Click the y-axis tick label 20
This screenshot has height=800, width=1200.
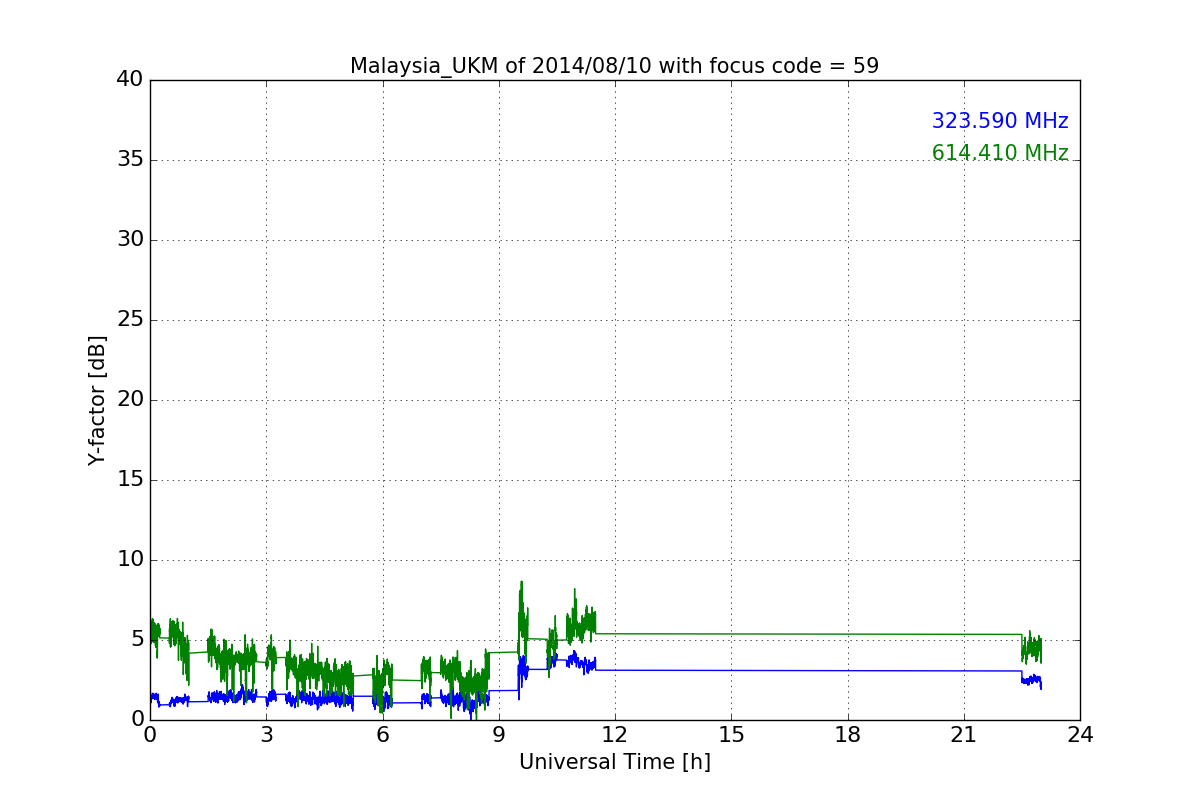tap(130, 400)
